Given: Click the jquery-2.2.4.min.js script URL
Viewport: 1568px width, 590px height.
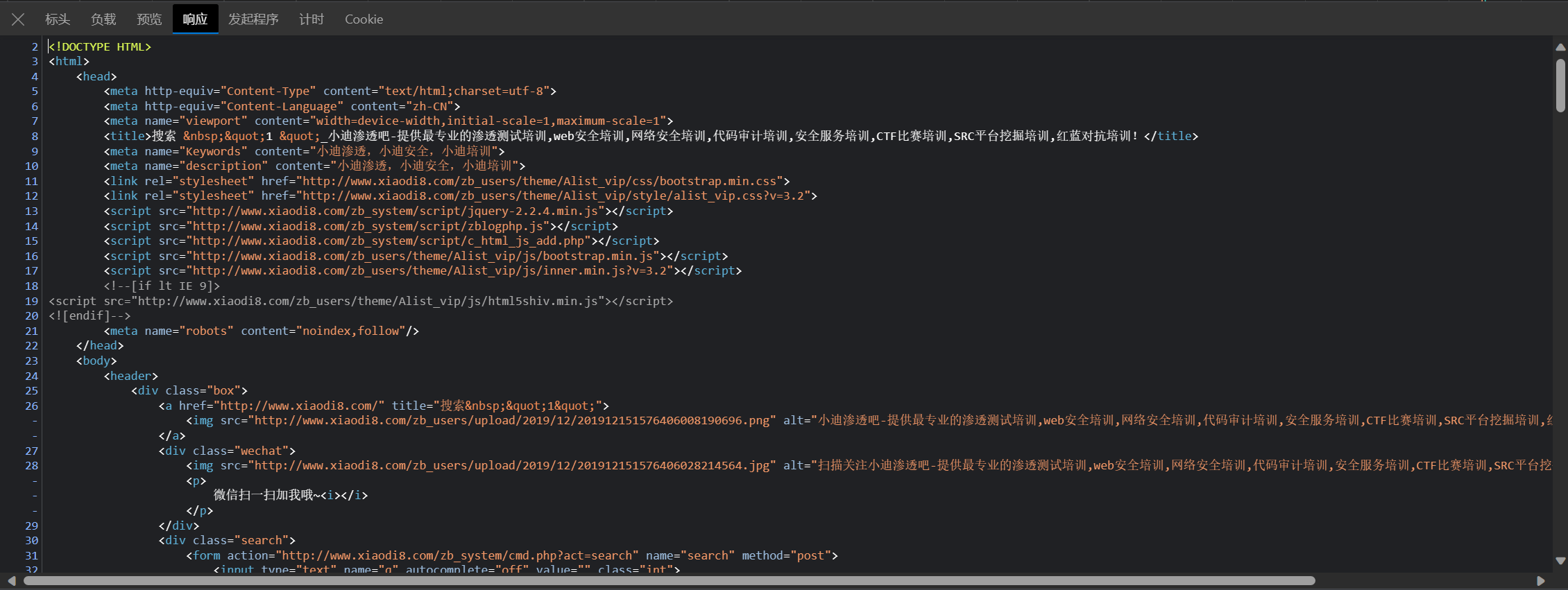Looking at the screenshot, I should (x=398, y=211).
